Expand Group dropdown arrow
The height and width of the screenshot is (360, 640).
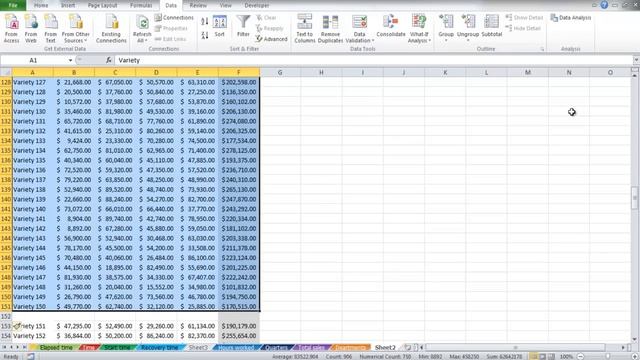click(x=446, y=40)
